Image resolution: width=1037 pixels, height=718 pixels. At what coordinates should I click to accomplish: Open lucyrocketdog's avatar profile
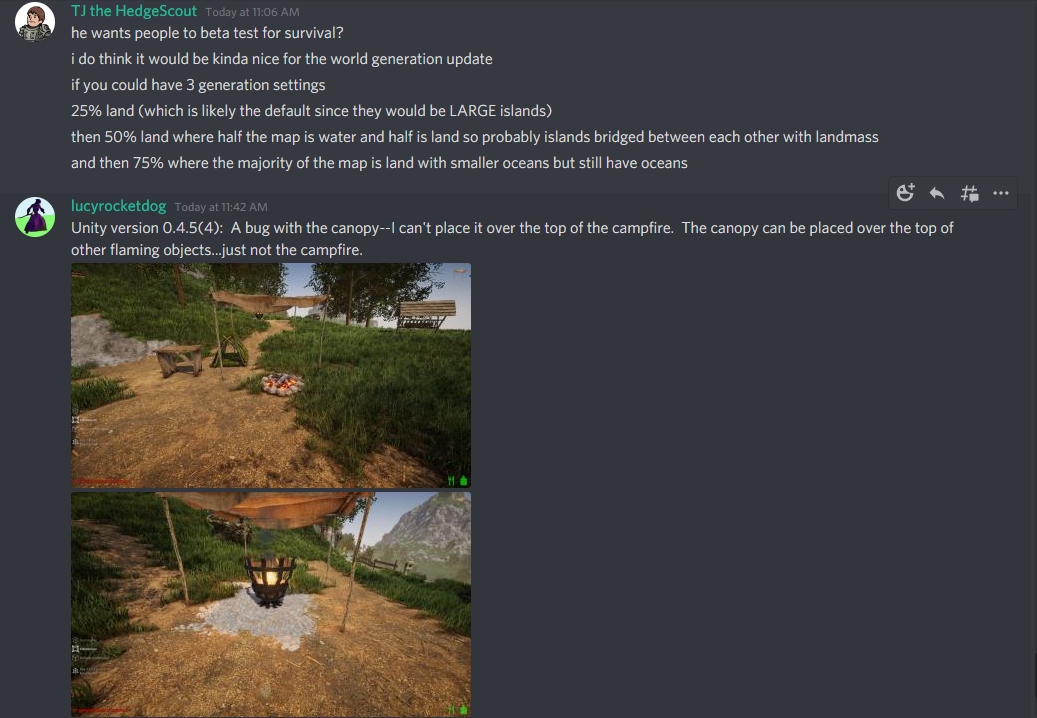click(35, 217)
